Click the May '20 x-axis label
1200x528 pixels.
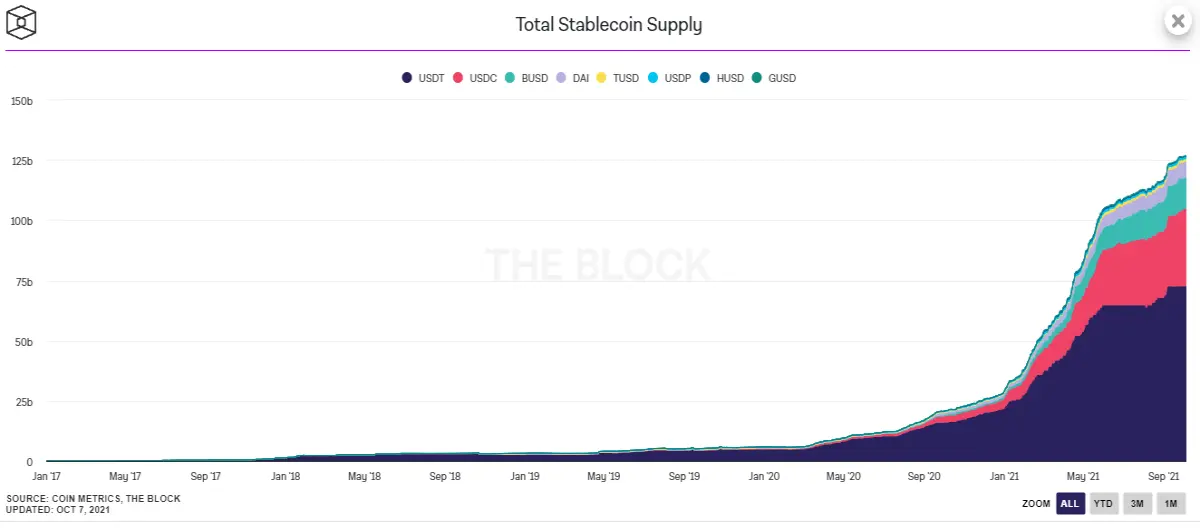tap(845, 477)
